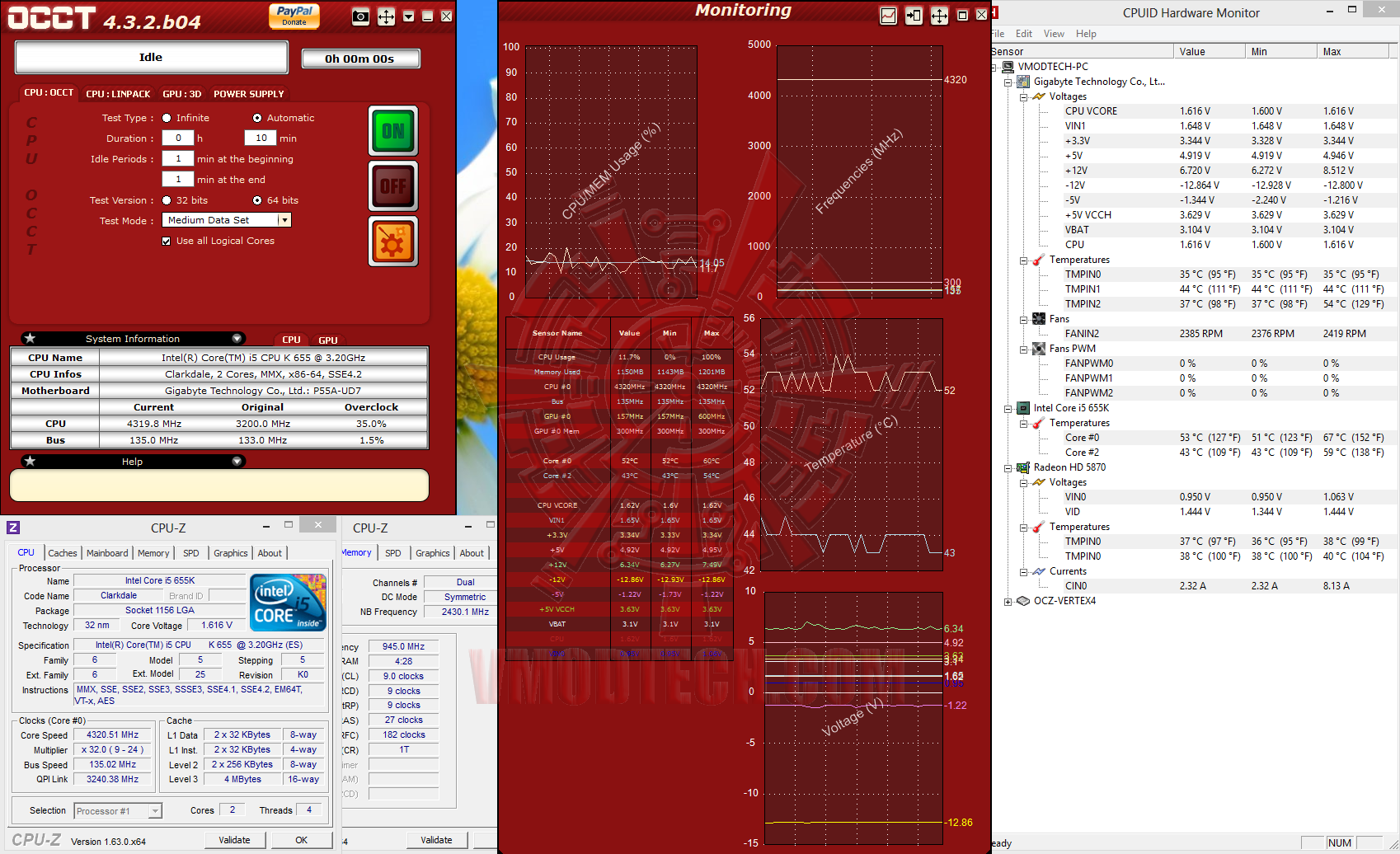Switch to the GPU : 3D tab
The image size is (1400, 854).
[x=182, y=94]
